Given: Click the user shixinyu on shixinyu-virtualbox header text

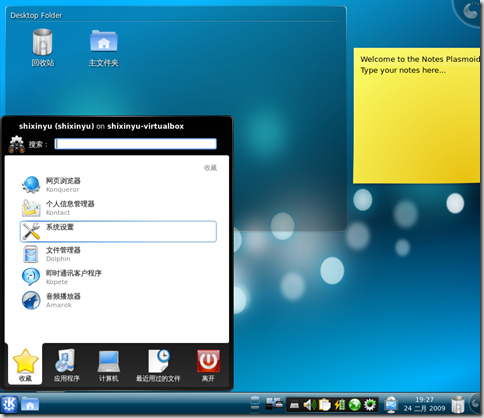Looking at the screenshot, I should 101,126.
